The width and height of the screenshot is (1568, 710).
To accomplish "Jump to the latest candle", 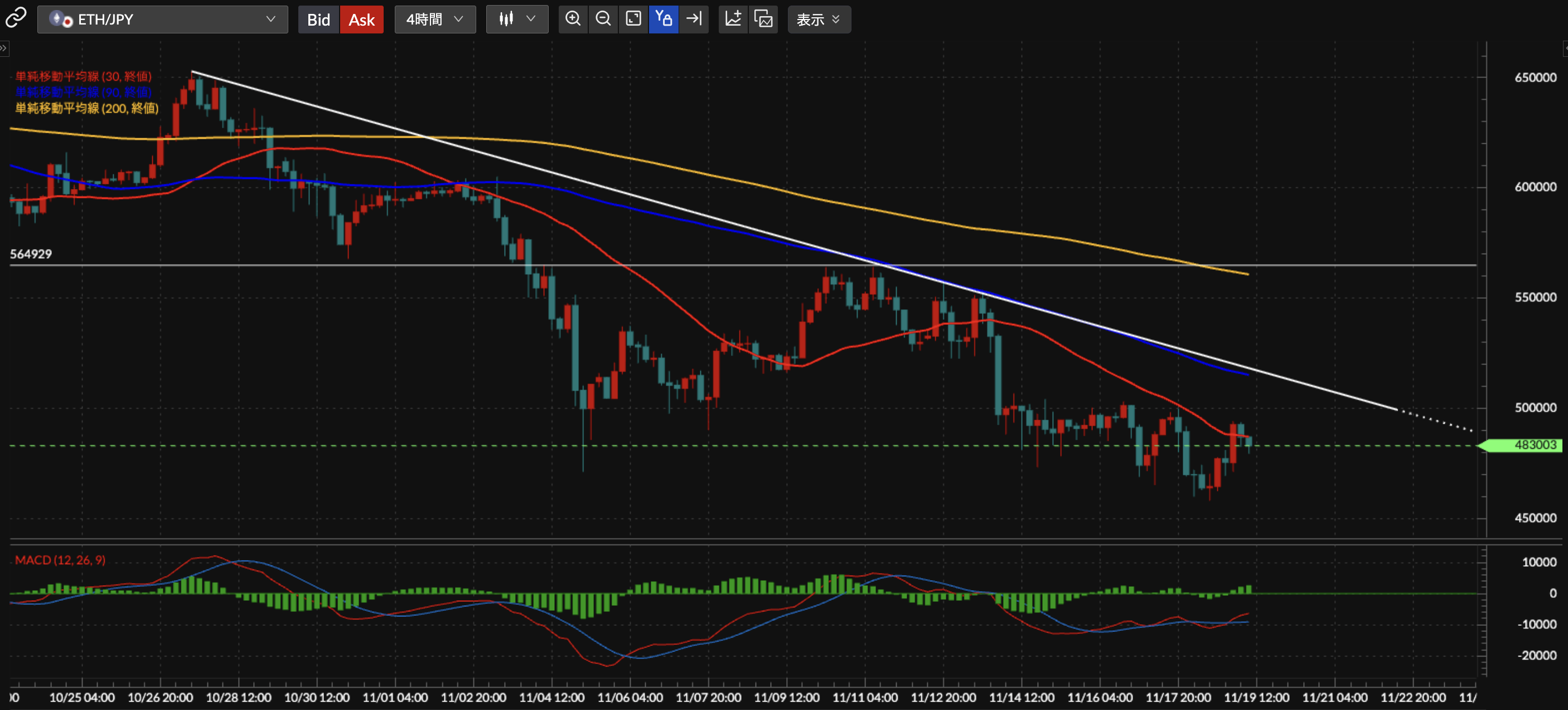I will pyautogui.click(x=693, y=19).
